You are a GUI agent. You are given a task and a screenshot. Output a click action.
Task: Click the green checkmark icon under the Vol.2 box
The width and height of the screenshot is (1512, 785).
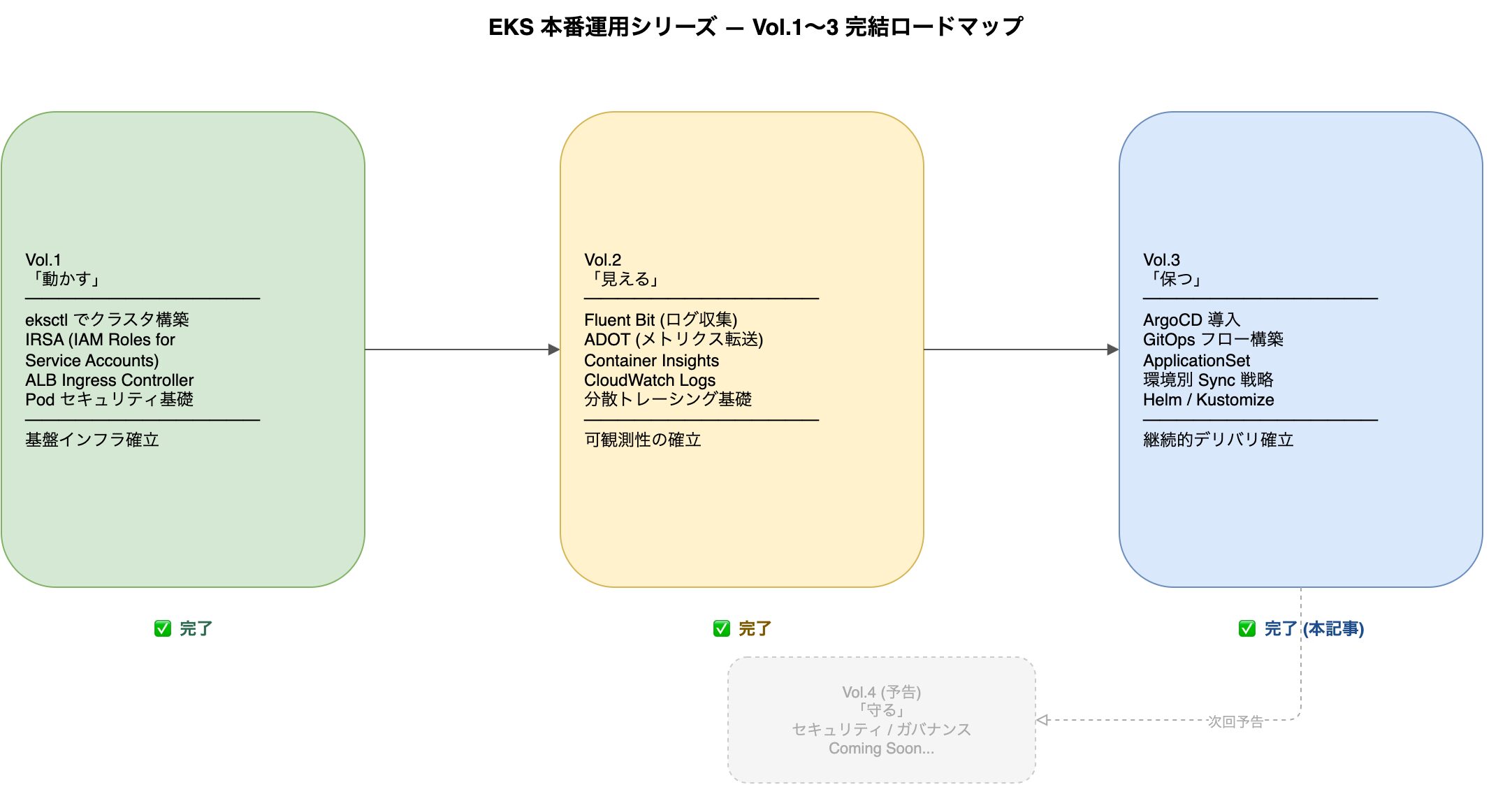722,628
